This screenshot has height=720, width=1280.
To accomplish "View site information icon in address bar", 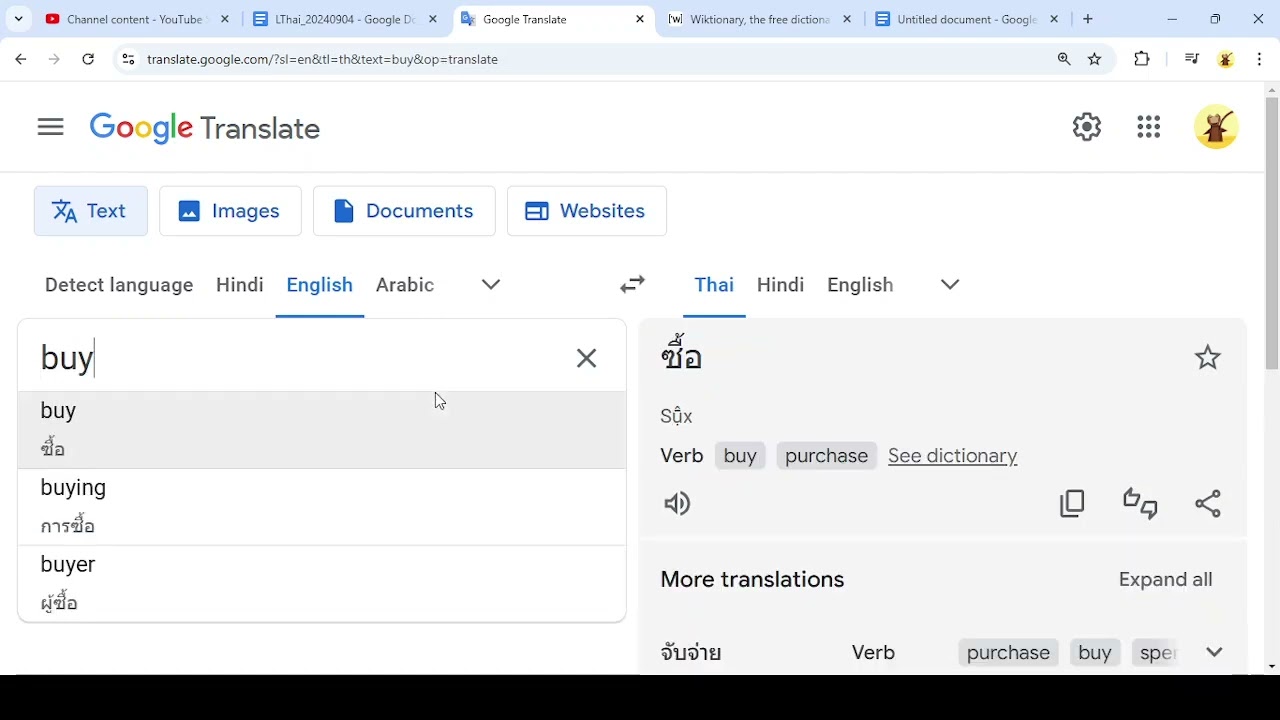I will coord(128,59).
